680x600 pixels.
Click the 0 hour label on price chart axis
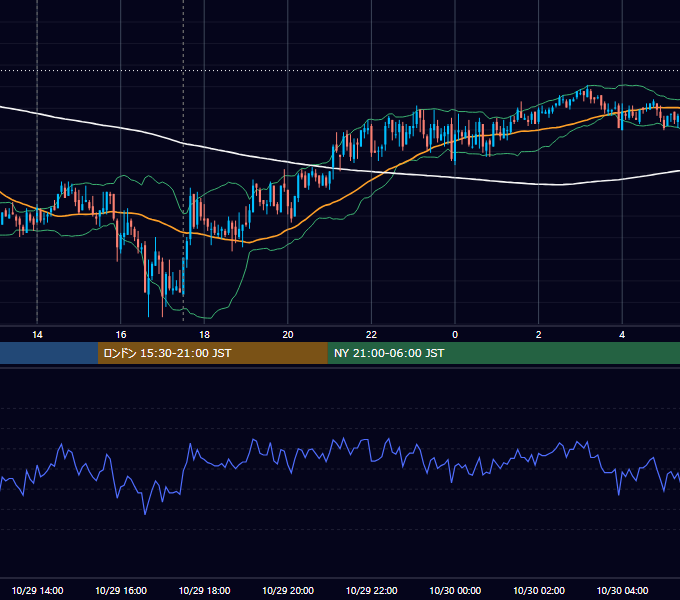tap(455, 335)
